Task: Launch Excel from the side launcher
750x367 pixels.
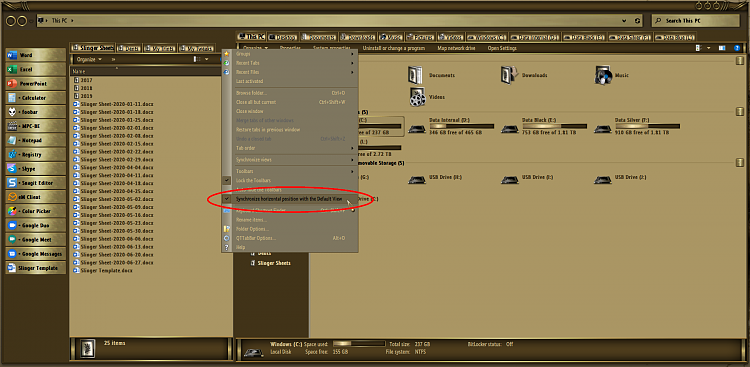Action: 36,69
